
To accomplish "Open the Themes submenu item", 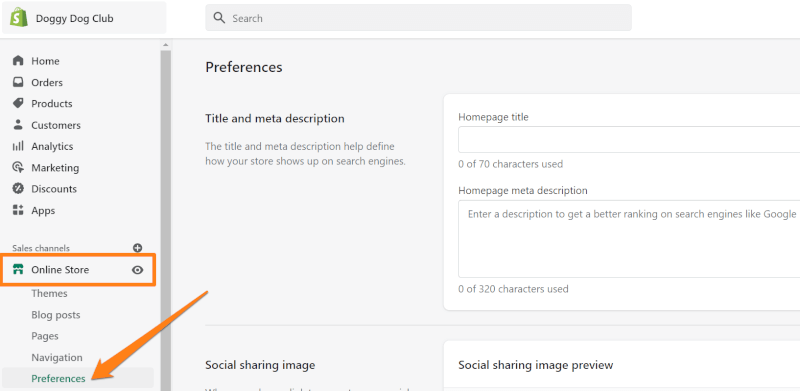I will pyautogui.click(x=49, y=294).
